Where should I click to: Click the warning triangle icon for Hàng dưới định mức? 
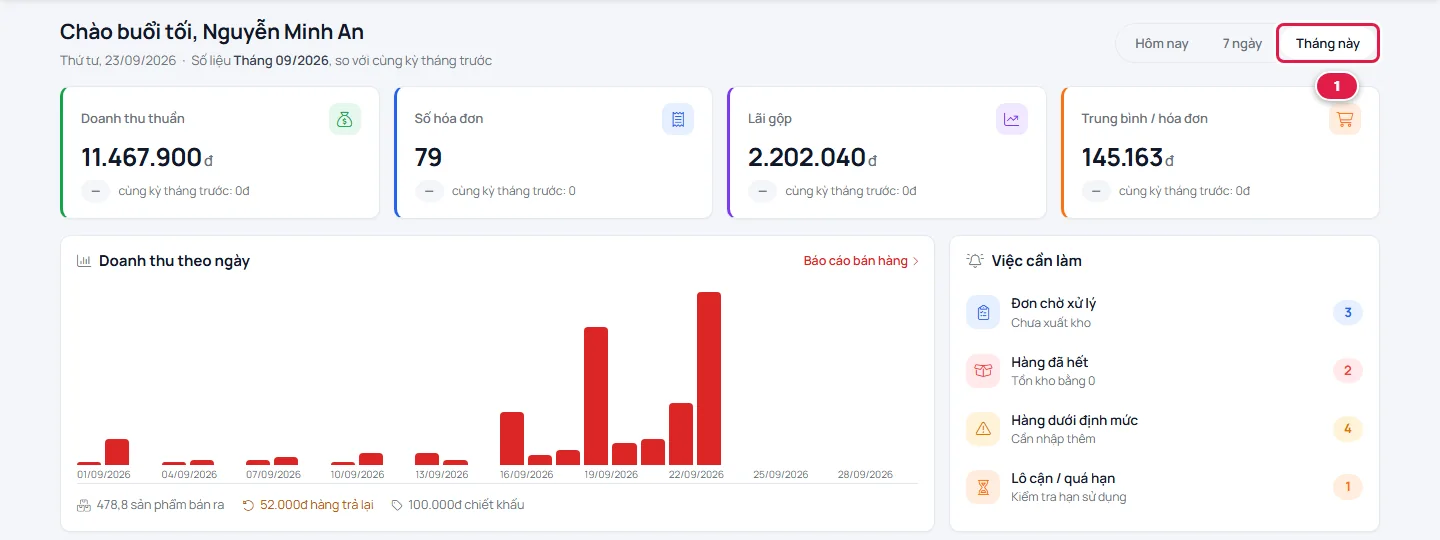[x=983, y=428]
